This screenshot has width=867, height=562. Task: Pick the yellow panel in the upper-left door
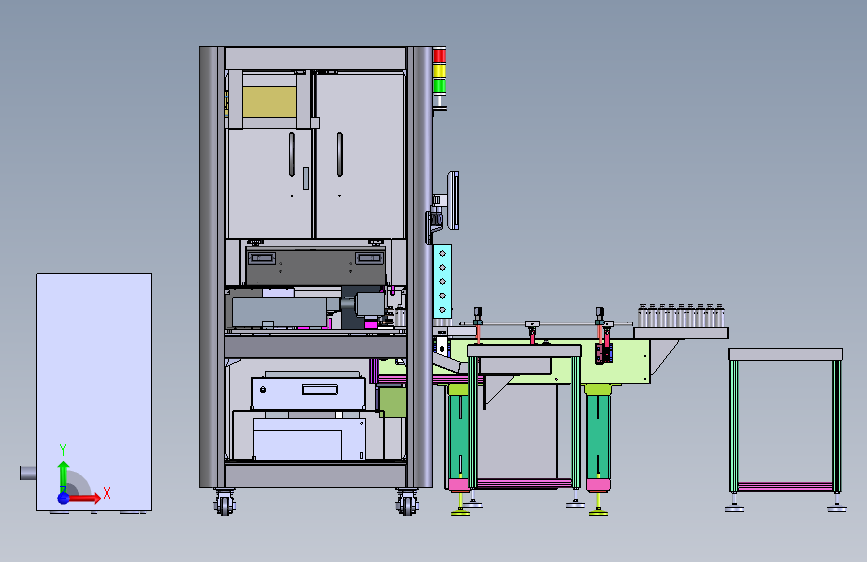269,102
